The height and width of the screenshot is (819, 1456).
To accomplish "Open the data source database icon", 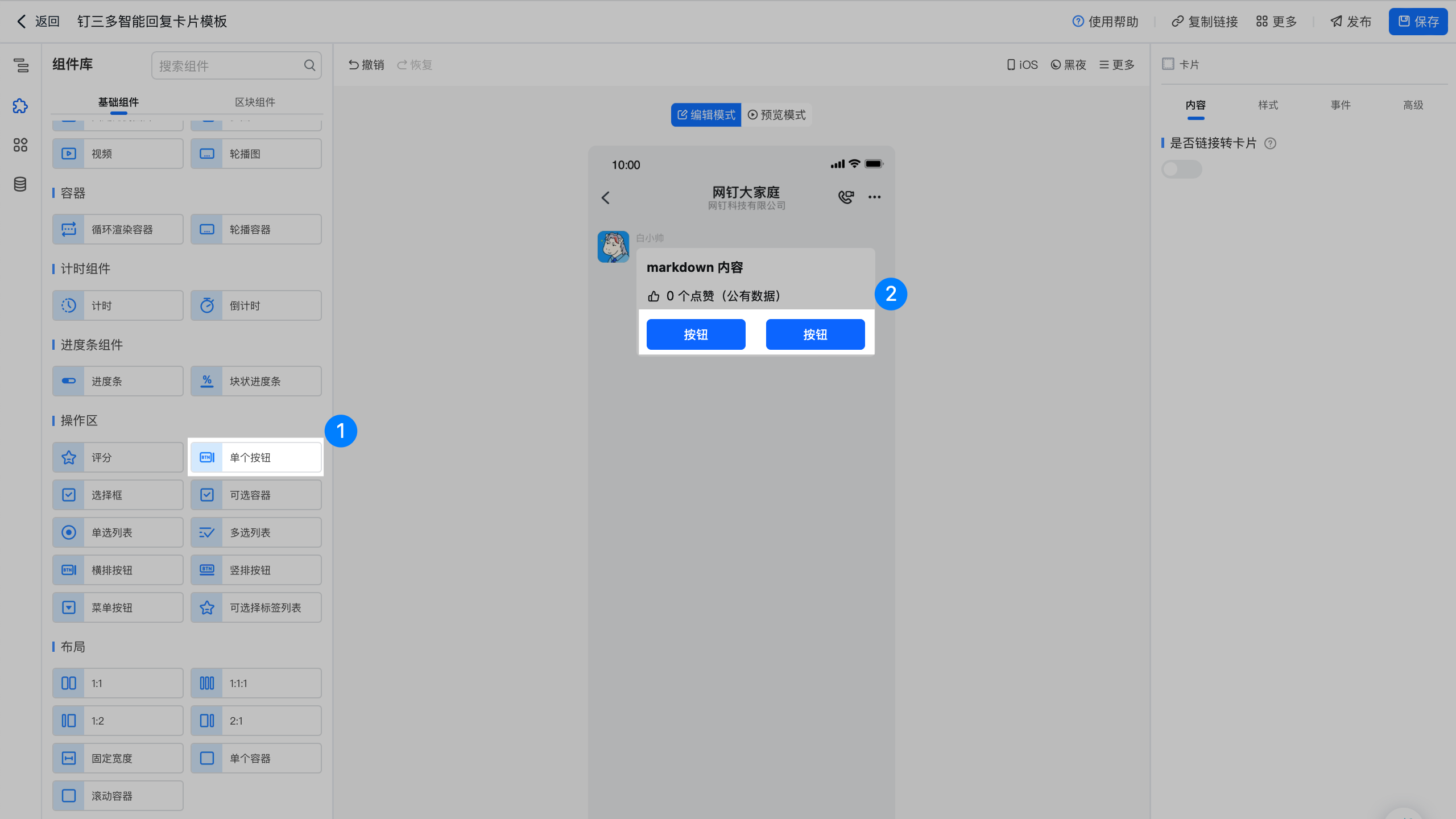I will point(20,184).
